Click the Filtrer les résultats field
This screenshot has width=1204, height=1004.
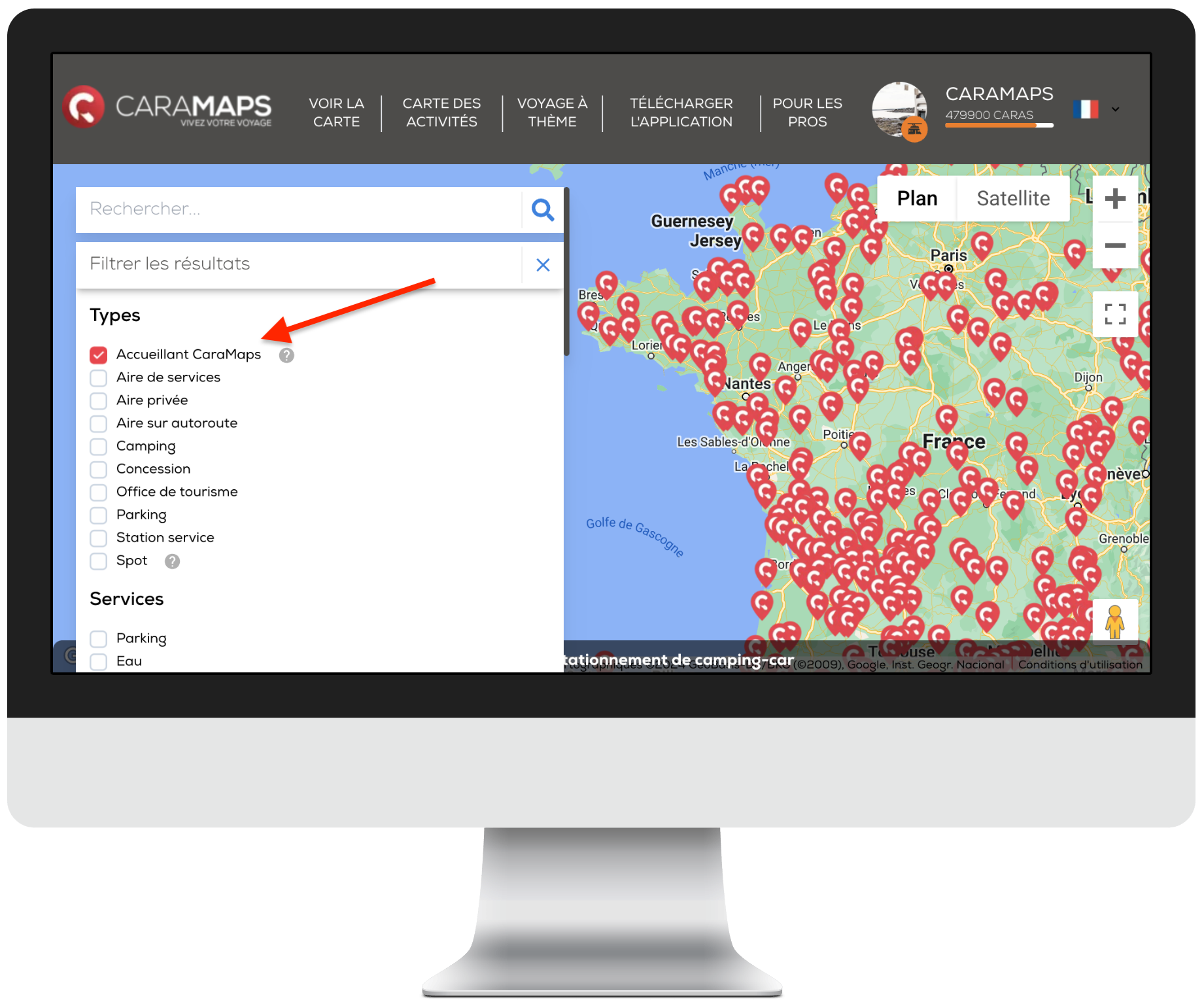click(299, 264)
